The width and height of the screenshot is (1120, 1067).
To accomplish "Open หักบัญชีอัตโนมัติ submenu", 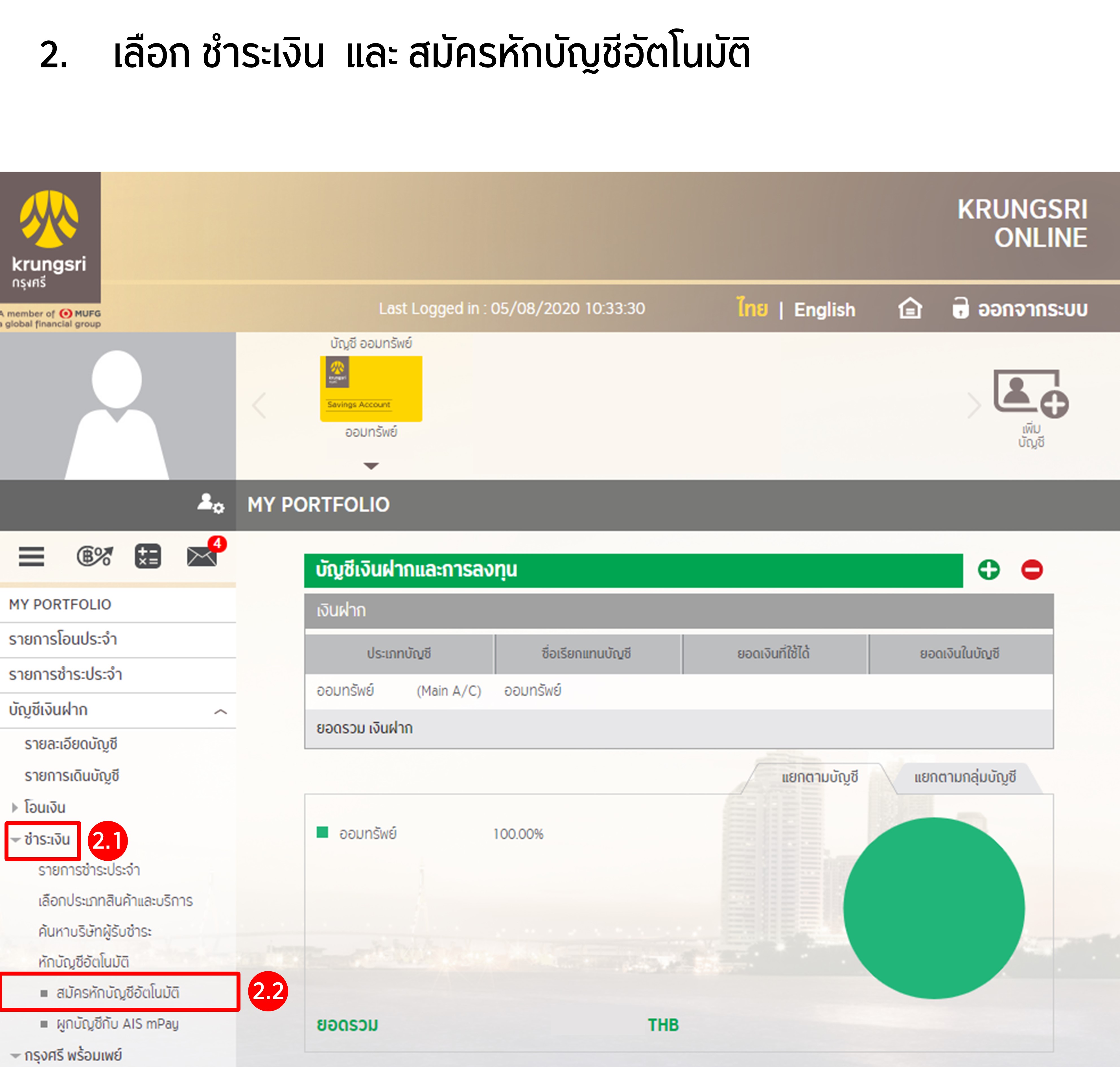I will [84, 962].
